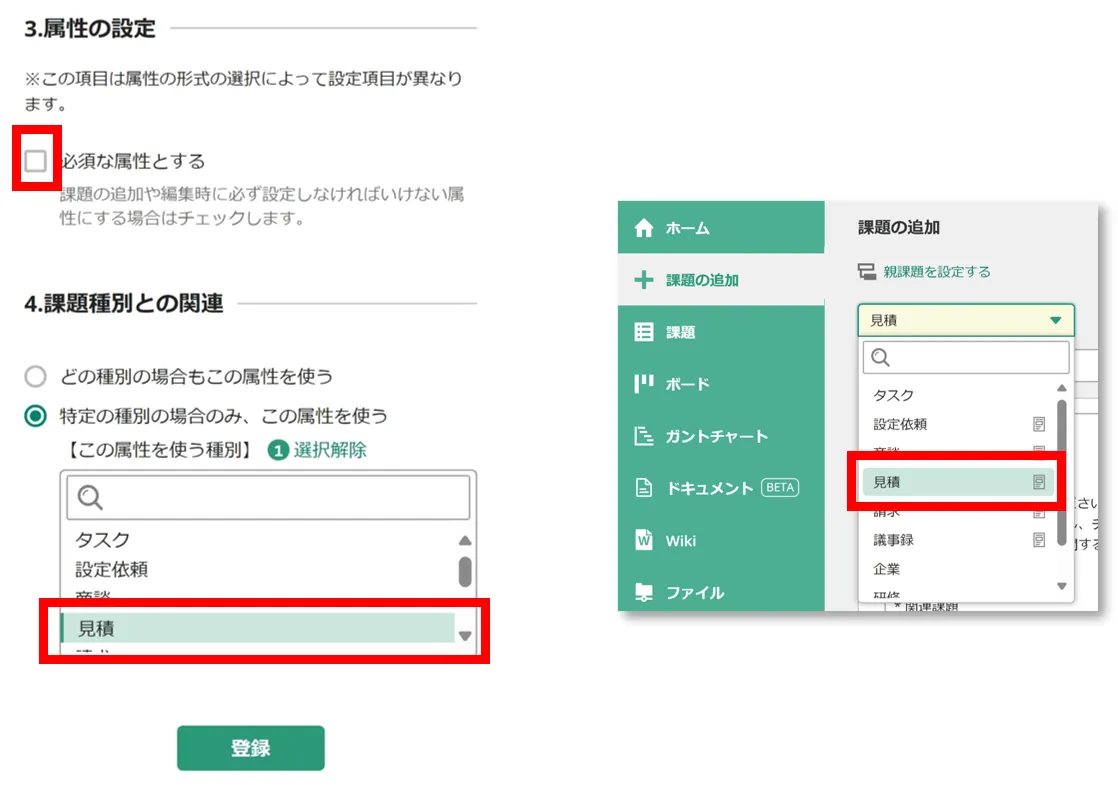Click the Home house icon in sidebar

tap(644, 228)
